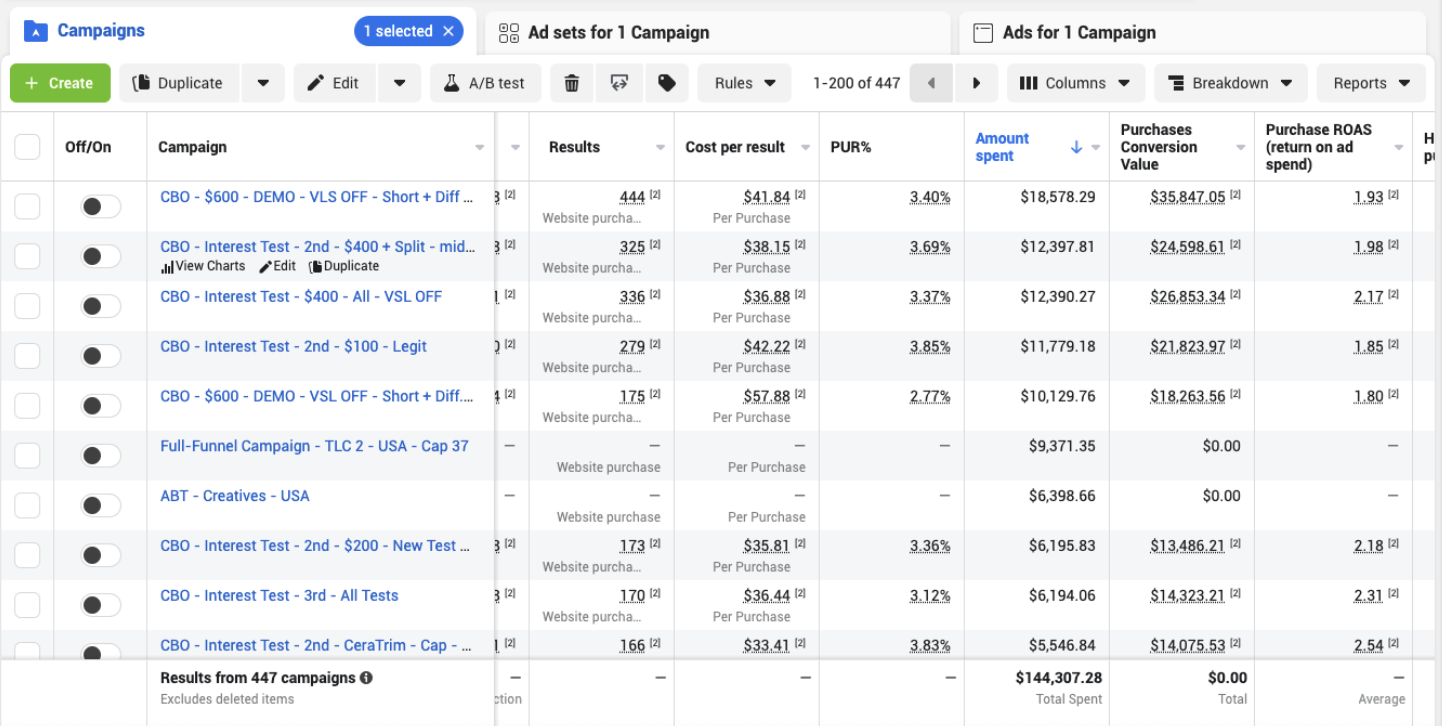Clear the '1 selected' filter with X
1442x726 pixels.
(x=449, y=31)
